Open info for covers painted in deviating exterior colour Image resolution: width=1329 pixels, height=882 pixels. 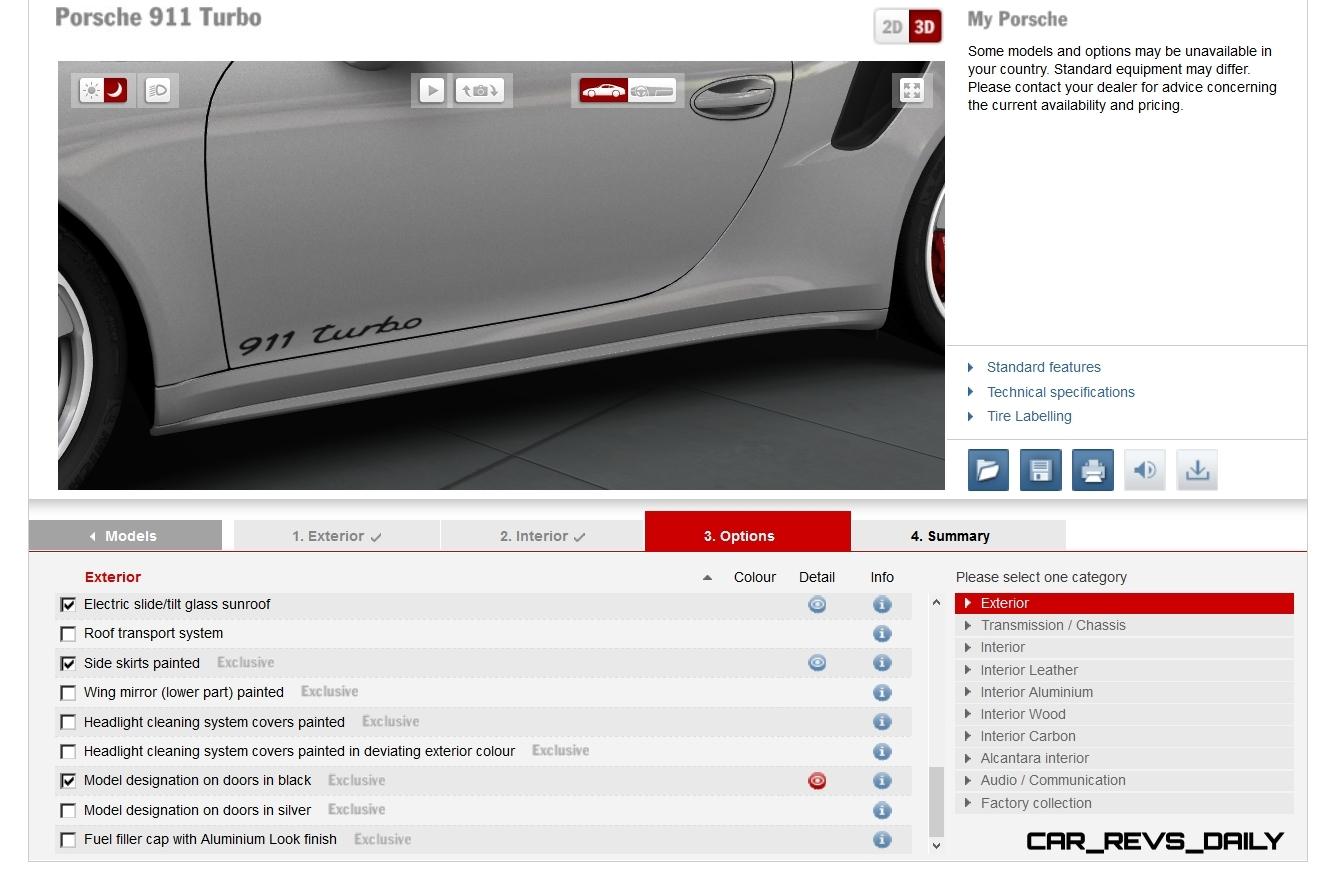pyautogui.click(x=881, y=751)
